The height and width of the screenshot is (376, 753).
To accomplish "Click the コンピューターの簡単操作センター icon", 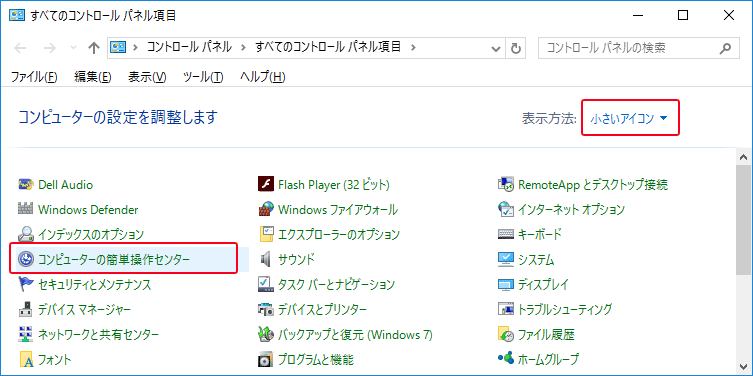I will [x=26, y=259].
